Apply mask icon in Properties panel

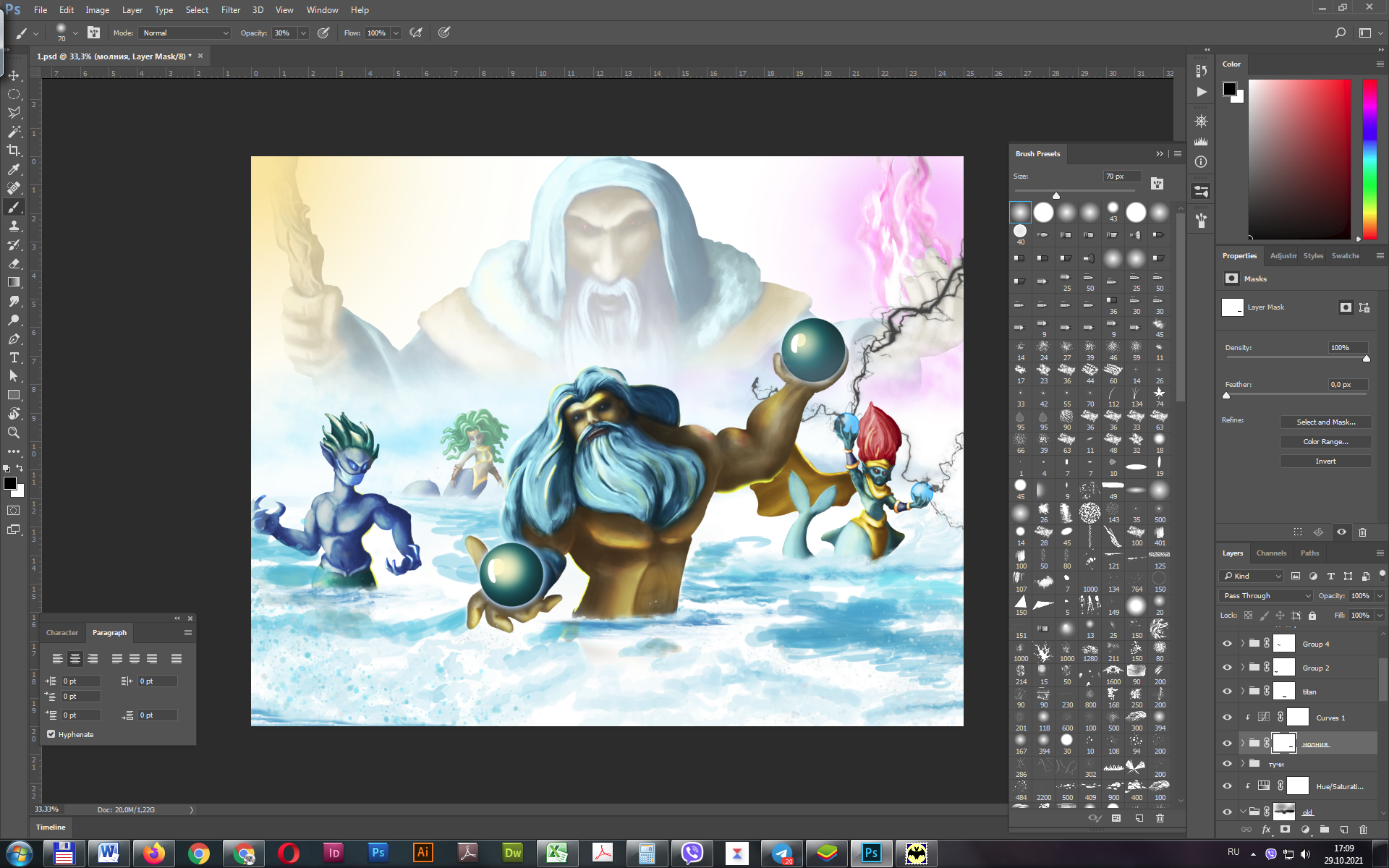click(1318, 532)
